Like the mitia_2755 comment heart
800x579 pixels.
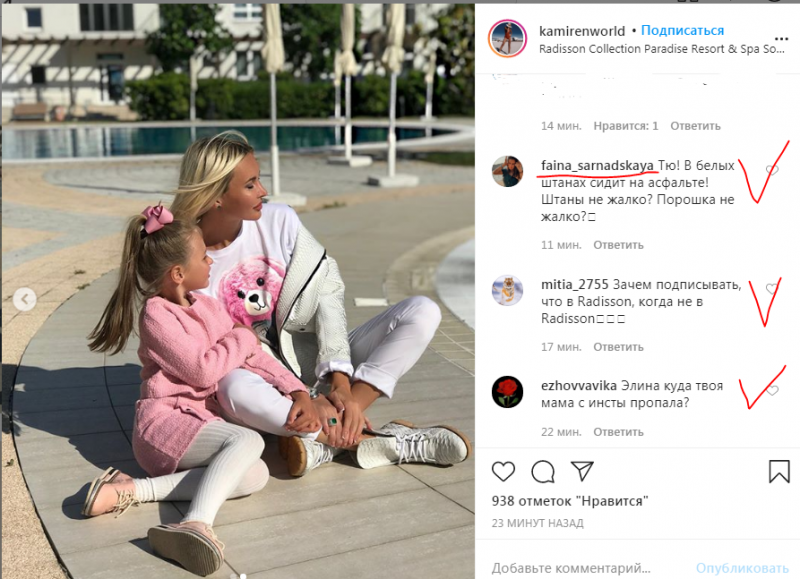[772, 289]
